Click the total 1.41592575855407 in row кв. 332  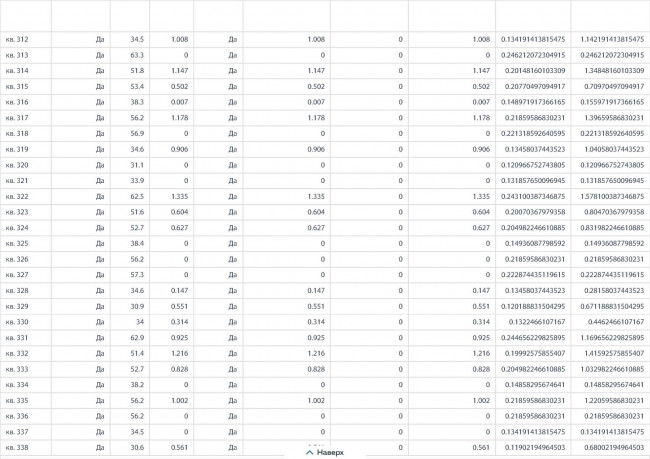click(x=614, y=353)
